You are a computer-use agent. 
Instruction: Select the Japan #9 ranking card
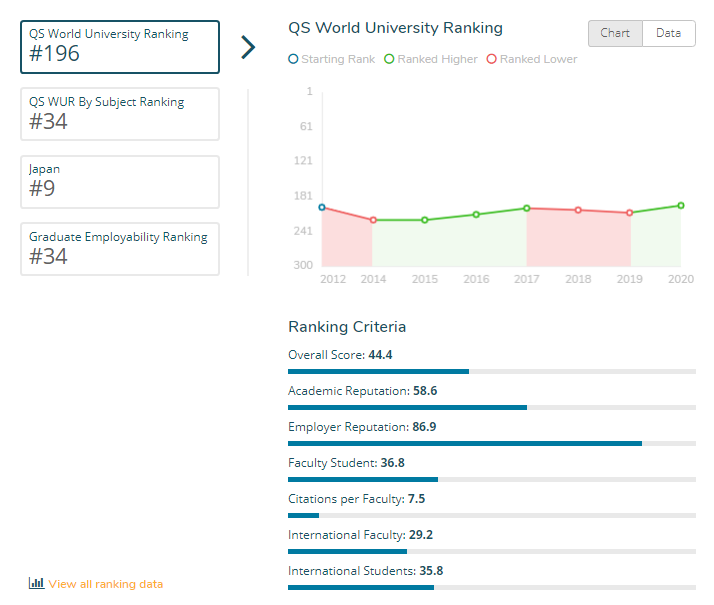120,182
